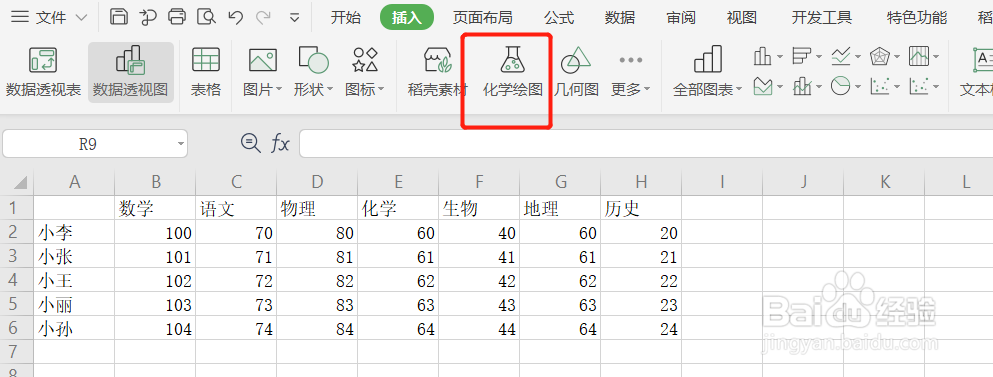Open Print Preview from quick toolbar
This screenshot has height=377, width=993.
click(x=205, y=17)
